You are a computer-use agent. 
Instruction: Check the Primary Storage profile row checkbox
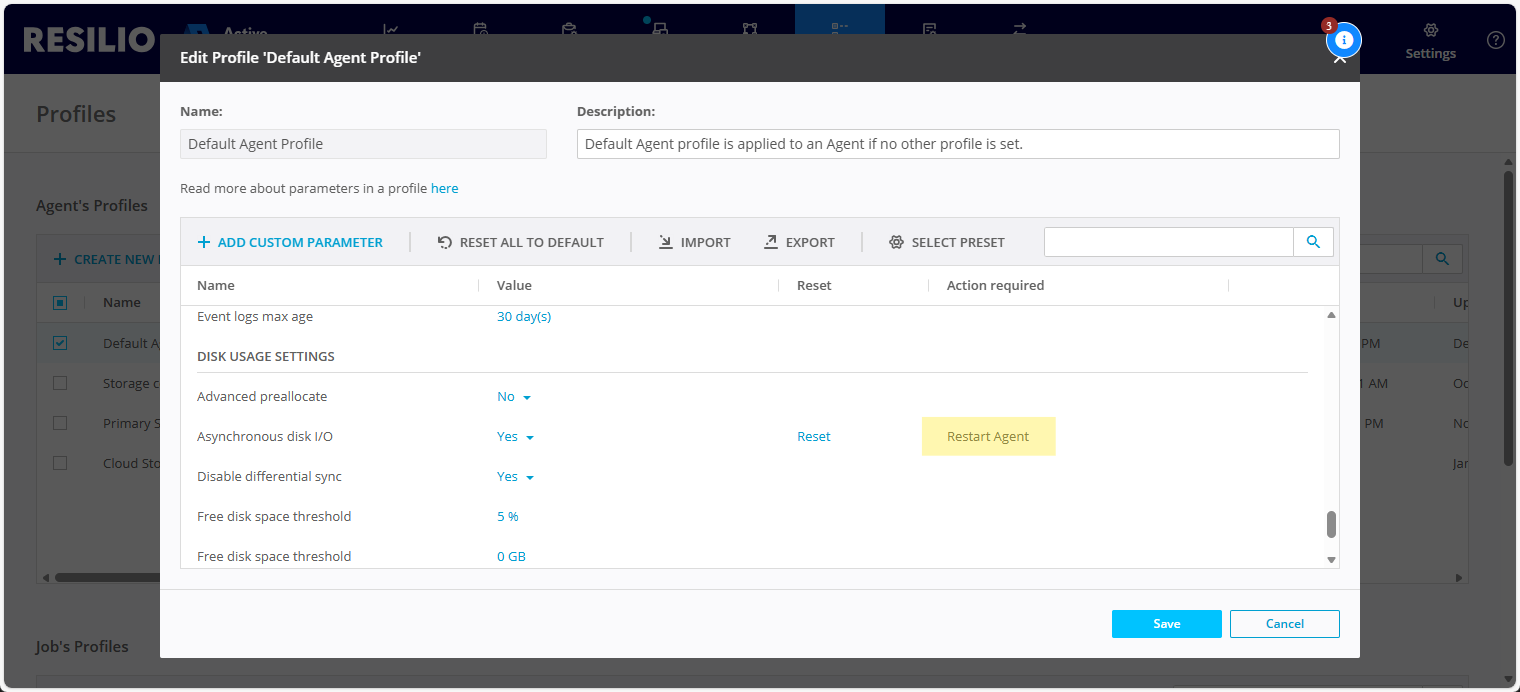click(x=60, y=423)
